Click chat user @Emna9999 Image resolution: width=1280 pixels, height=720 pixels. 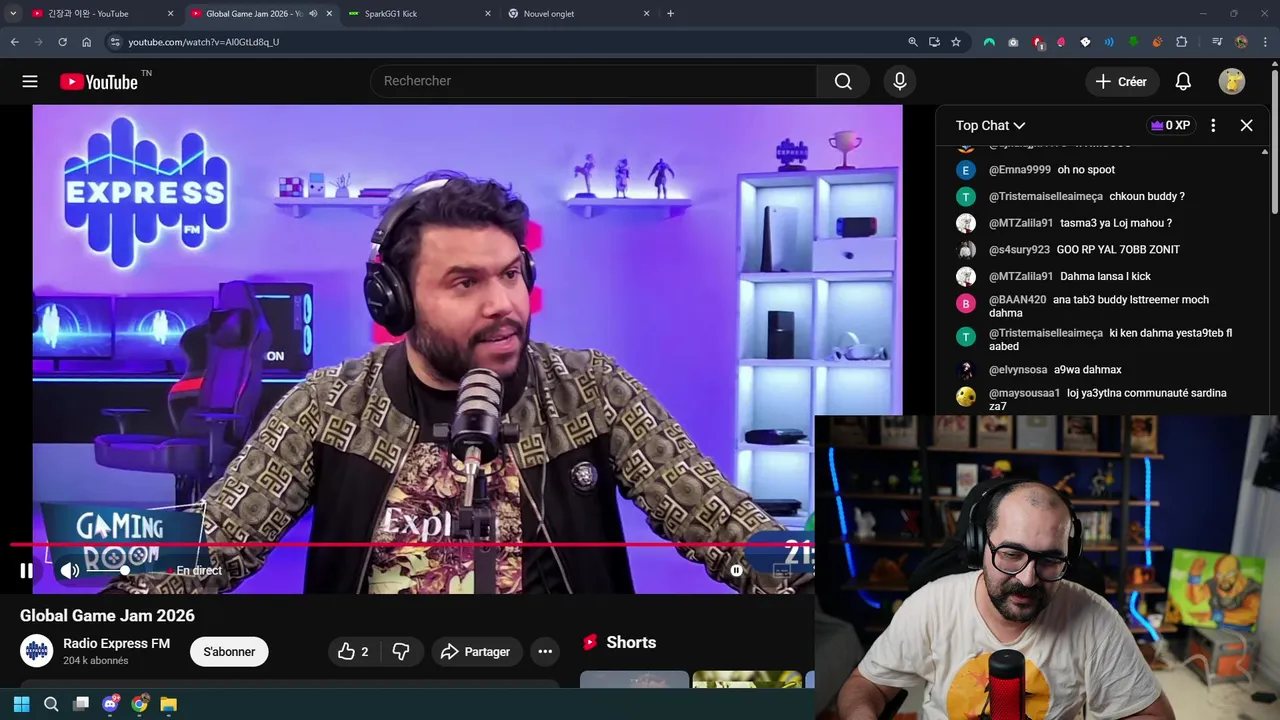1020,170
